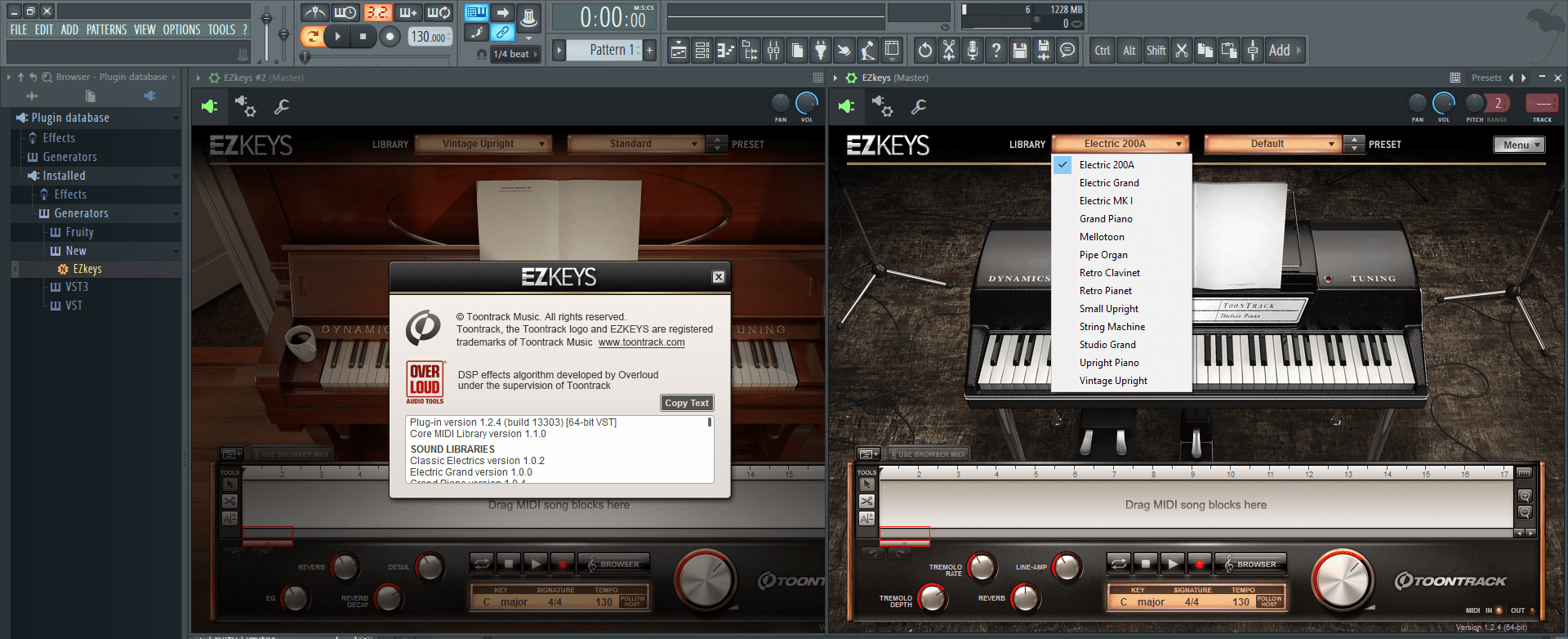The height and width of the screenshot is (639, 1568).
Task: Click Copy Text button in about dialog
Action: point(687,403)
